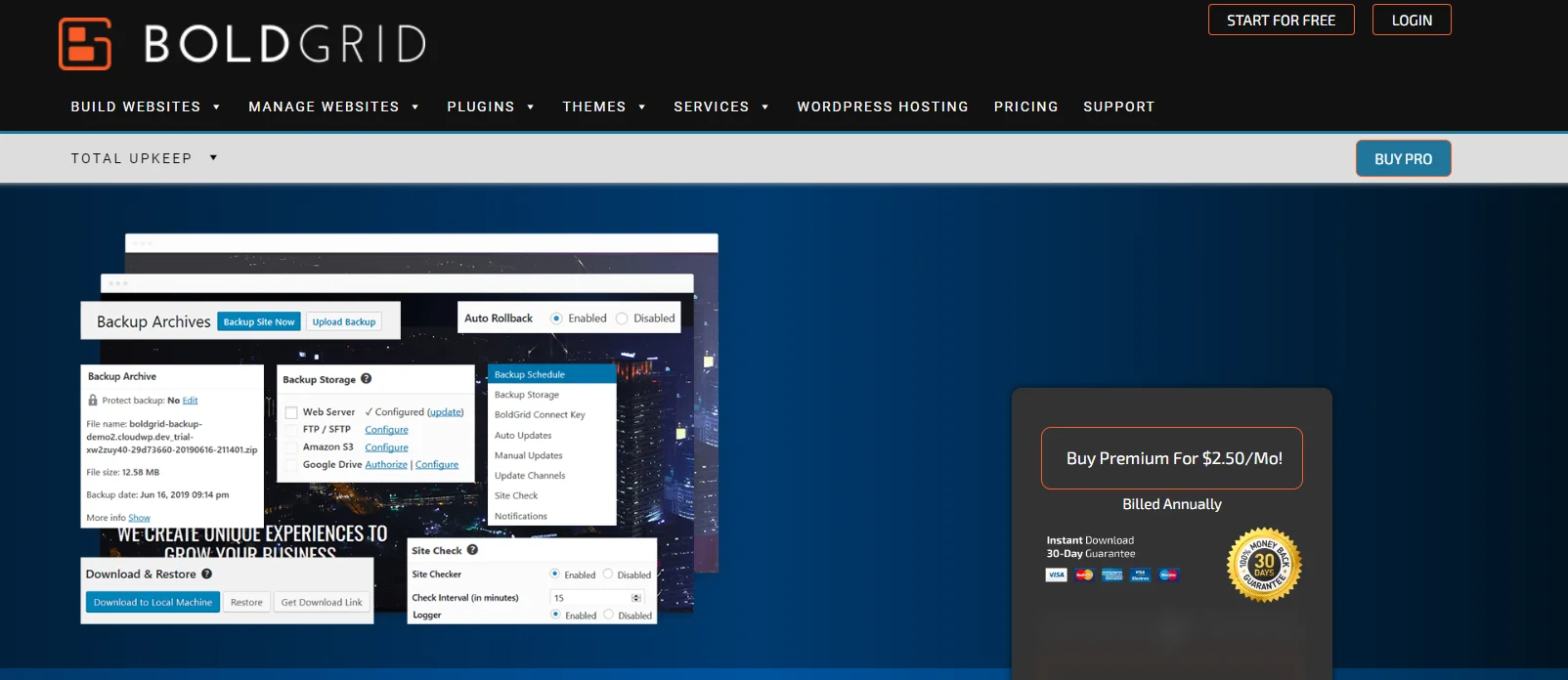Click the Check Interval stepper arrows
This screenshot has height=680, width=1568.
[636, 598]
